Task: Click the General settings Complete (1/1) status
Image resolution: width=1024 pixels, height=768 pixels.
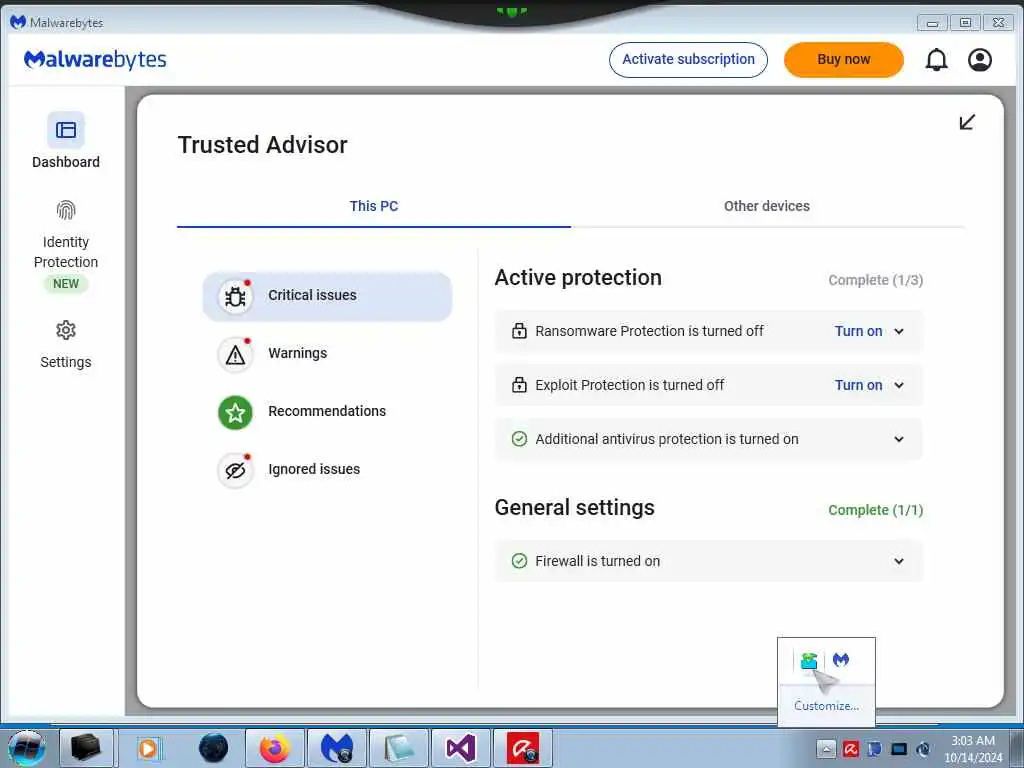Action: click(x=876, y=510)
